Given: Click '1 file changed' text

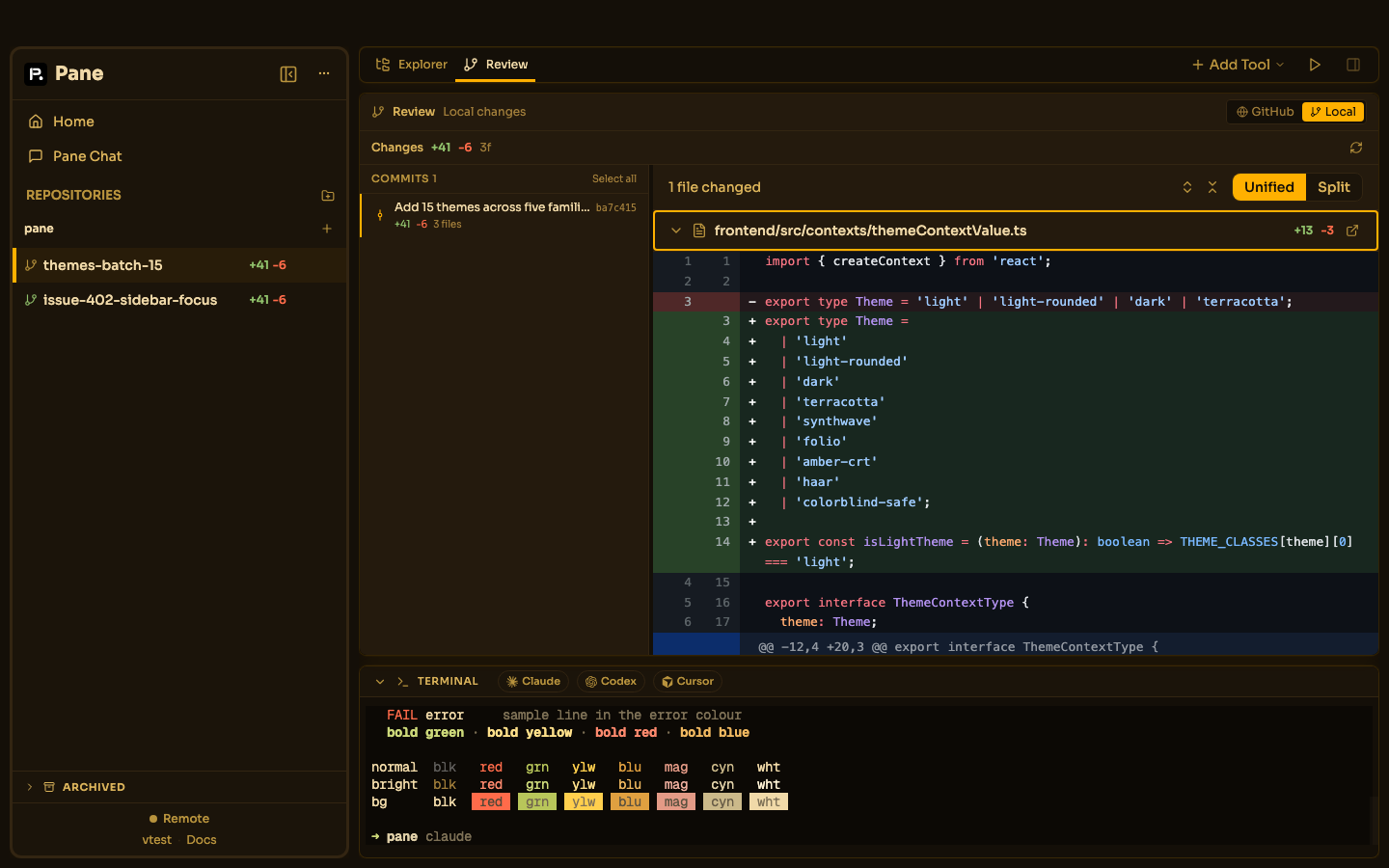Looking at the screenshot, I should [x=715, y=187].
